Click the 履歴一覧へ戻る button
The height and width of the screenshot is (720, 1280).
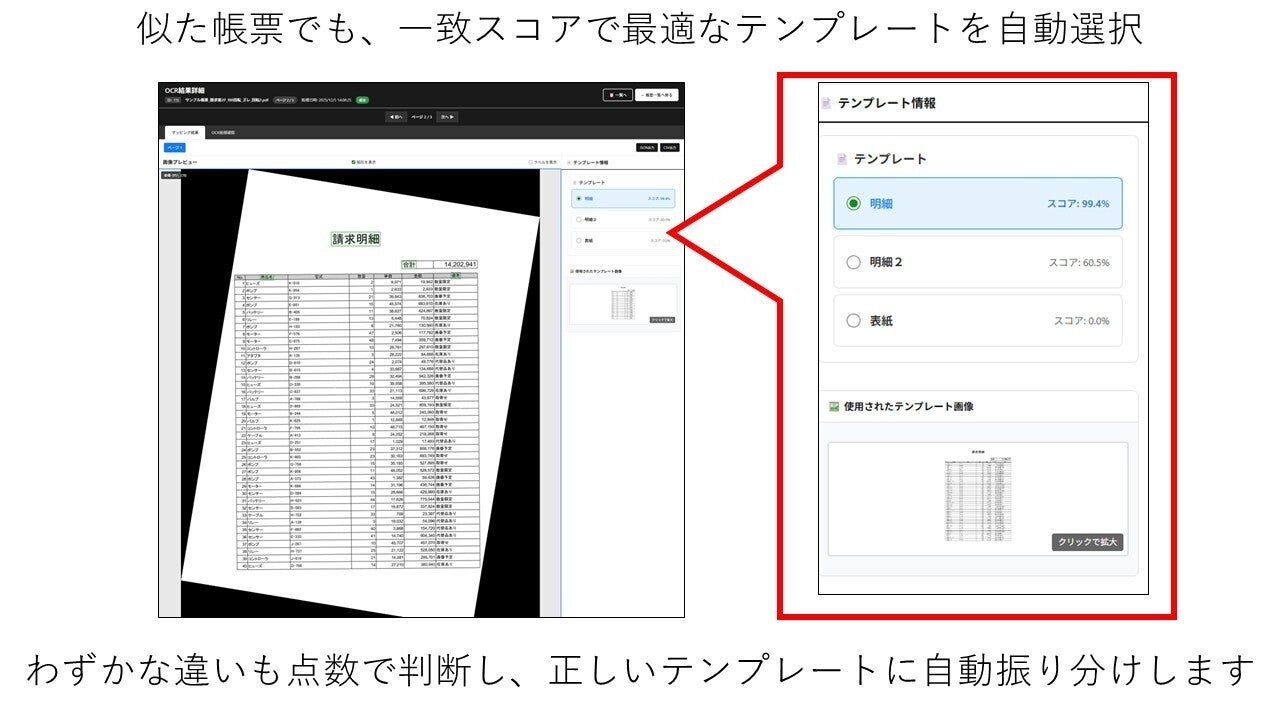656,95
